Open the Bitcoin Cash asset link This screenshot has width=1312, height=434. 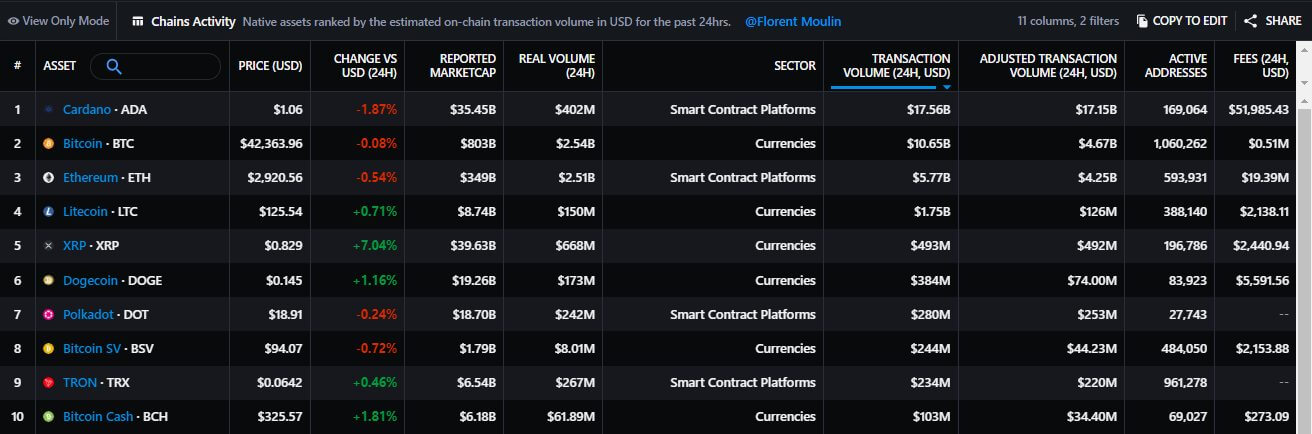click(98, 416)
